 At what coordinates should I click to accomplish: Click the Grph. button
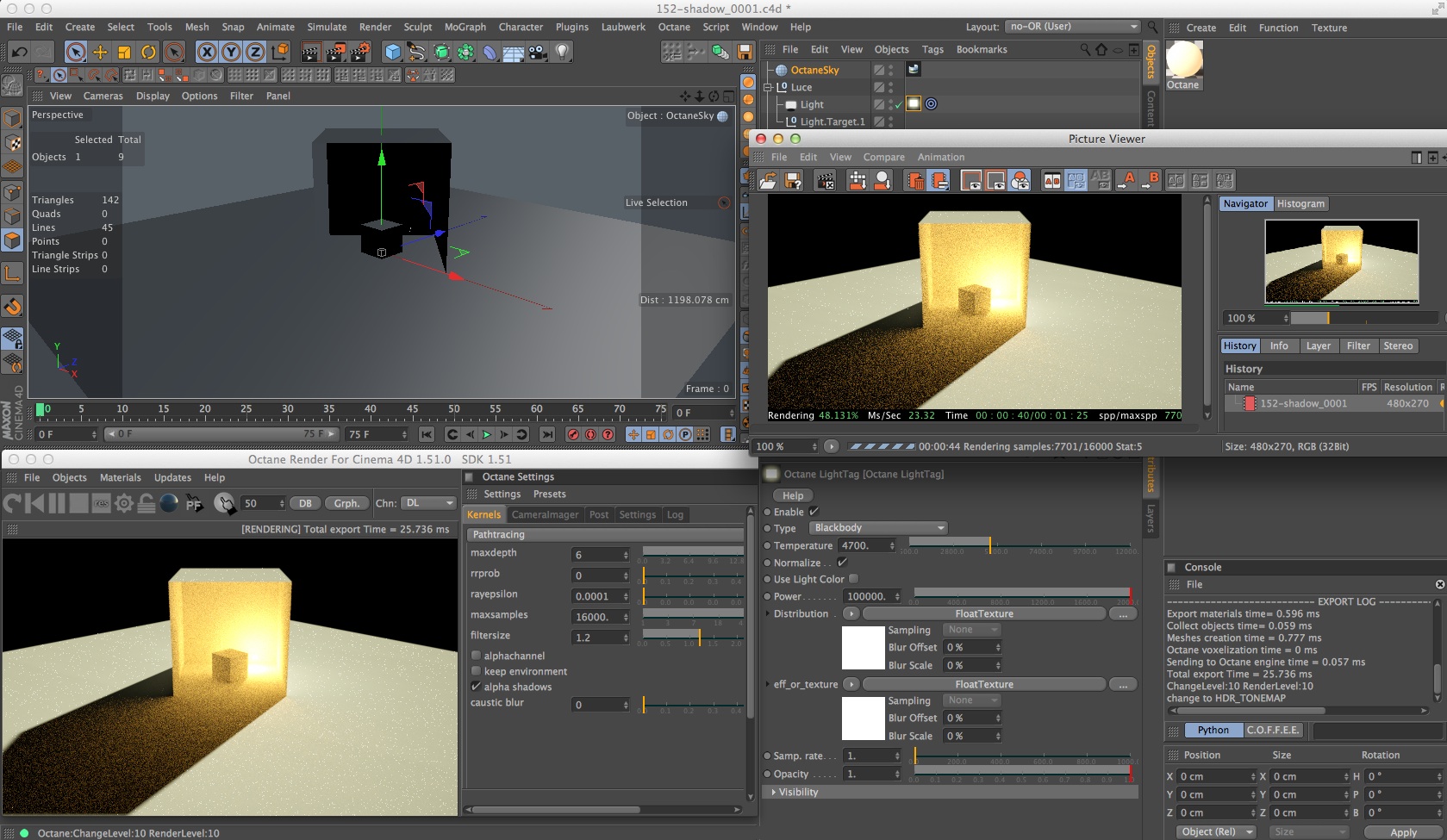(346, 503)
